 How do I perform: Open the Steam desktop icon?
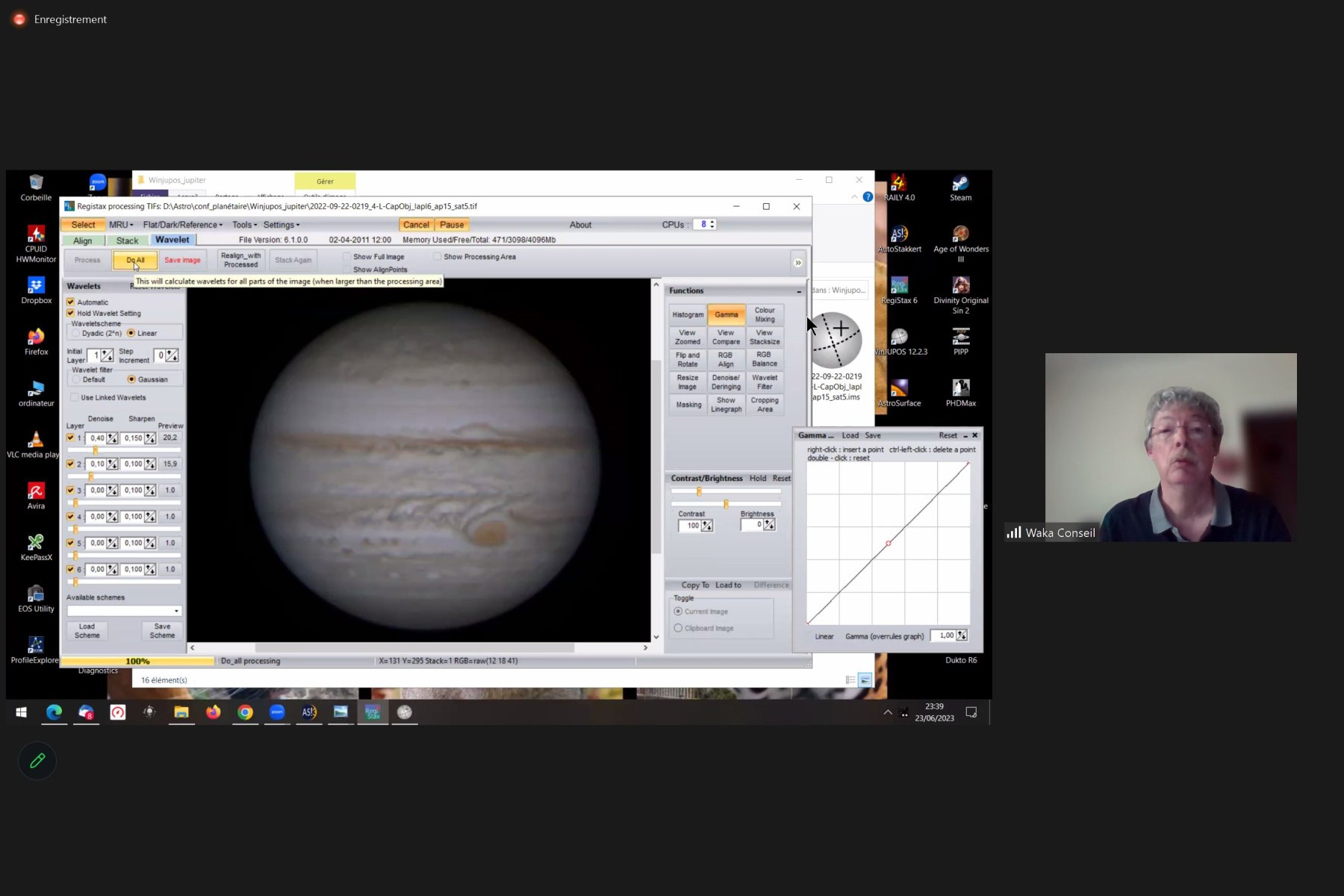(960, 187)
